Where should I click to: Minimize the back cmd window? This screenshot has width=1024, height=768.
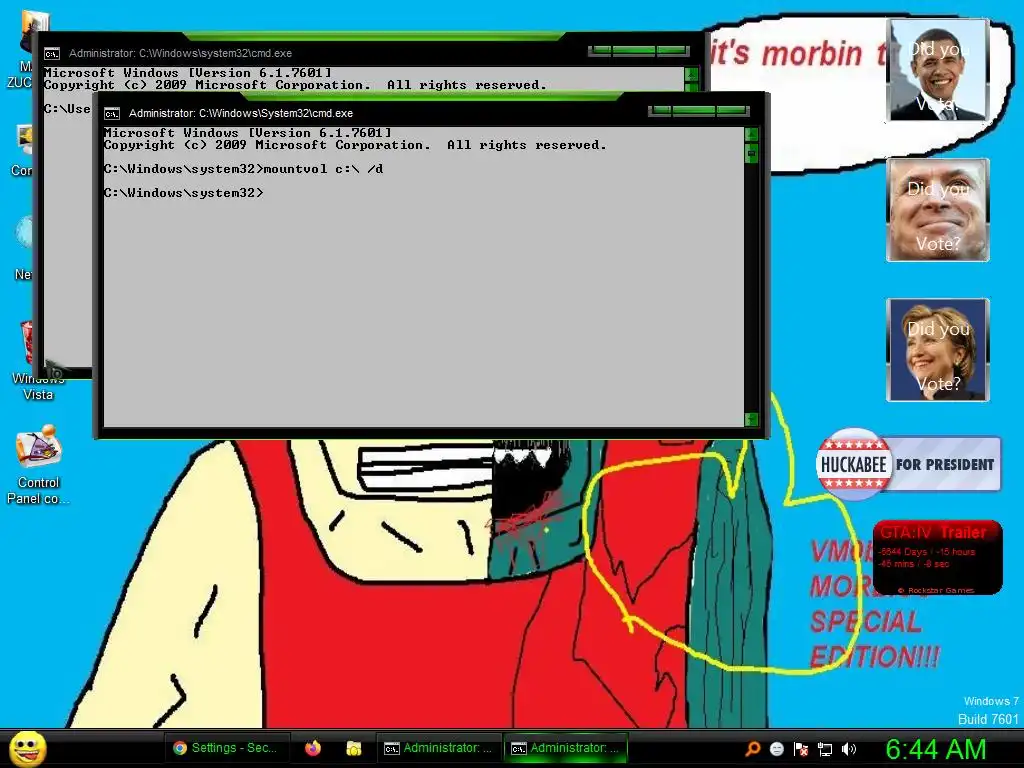600,50
